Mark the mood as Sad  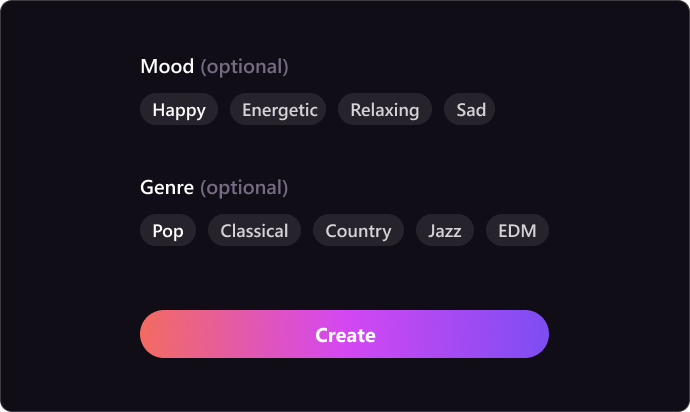[x=470, y=110]
